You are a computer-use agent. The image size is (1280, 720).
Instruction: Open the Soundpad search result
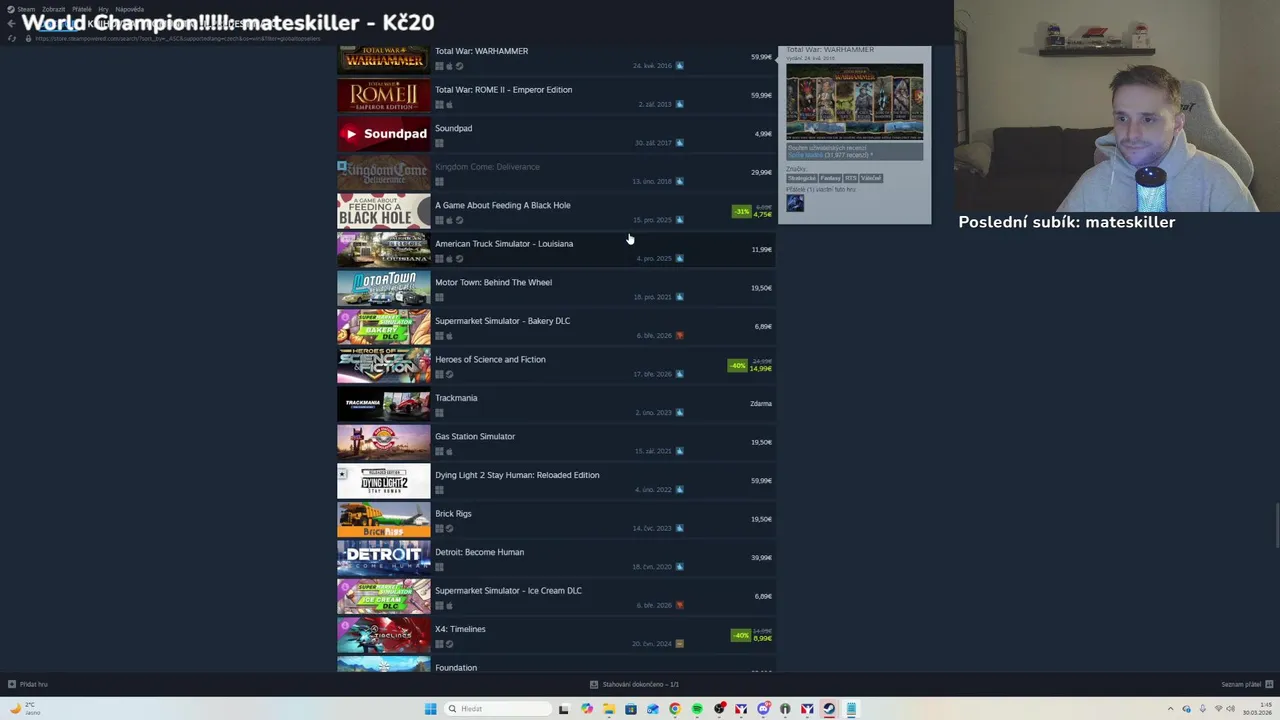(x=556, y=134)
